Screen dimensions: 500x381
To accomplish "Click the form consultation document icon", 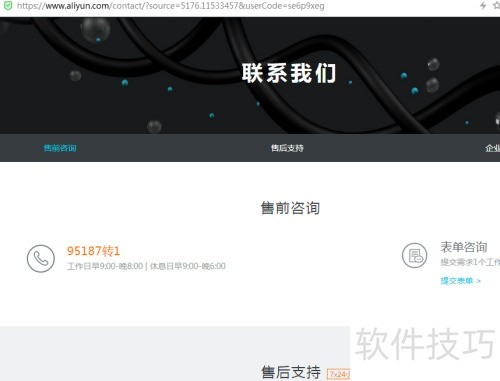I will pyautogui.click(x=414, y=255).
